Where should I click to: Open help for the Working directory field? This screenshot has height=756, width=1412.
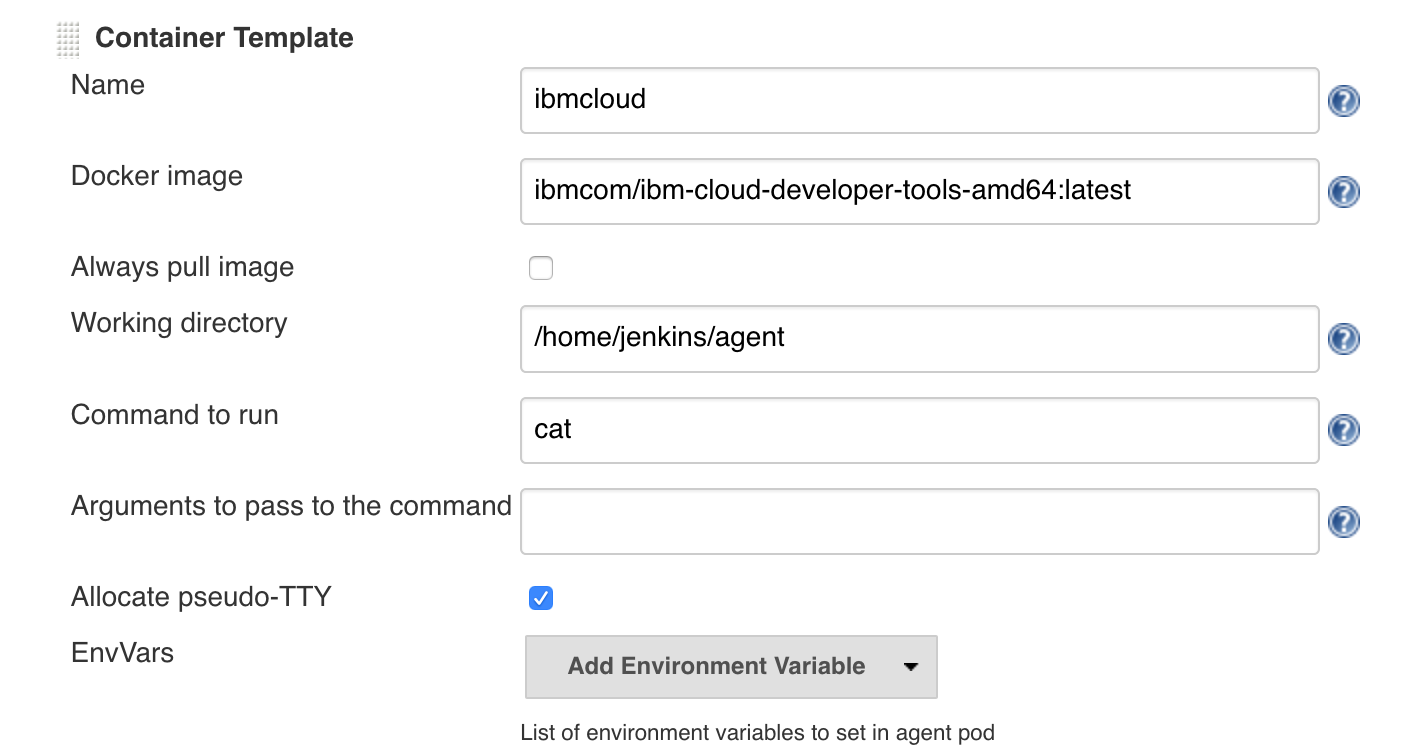1343,339
